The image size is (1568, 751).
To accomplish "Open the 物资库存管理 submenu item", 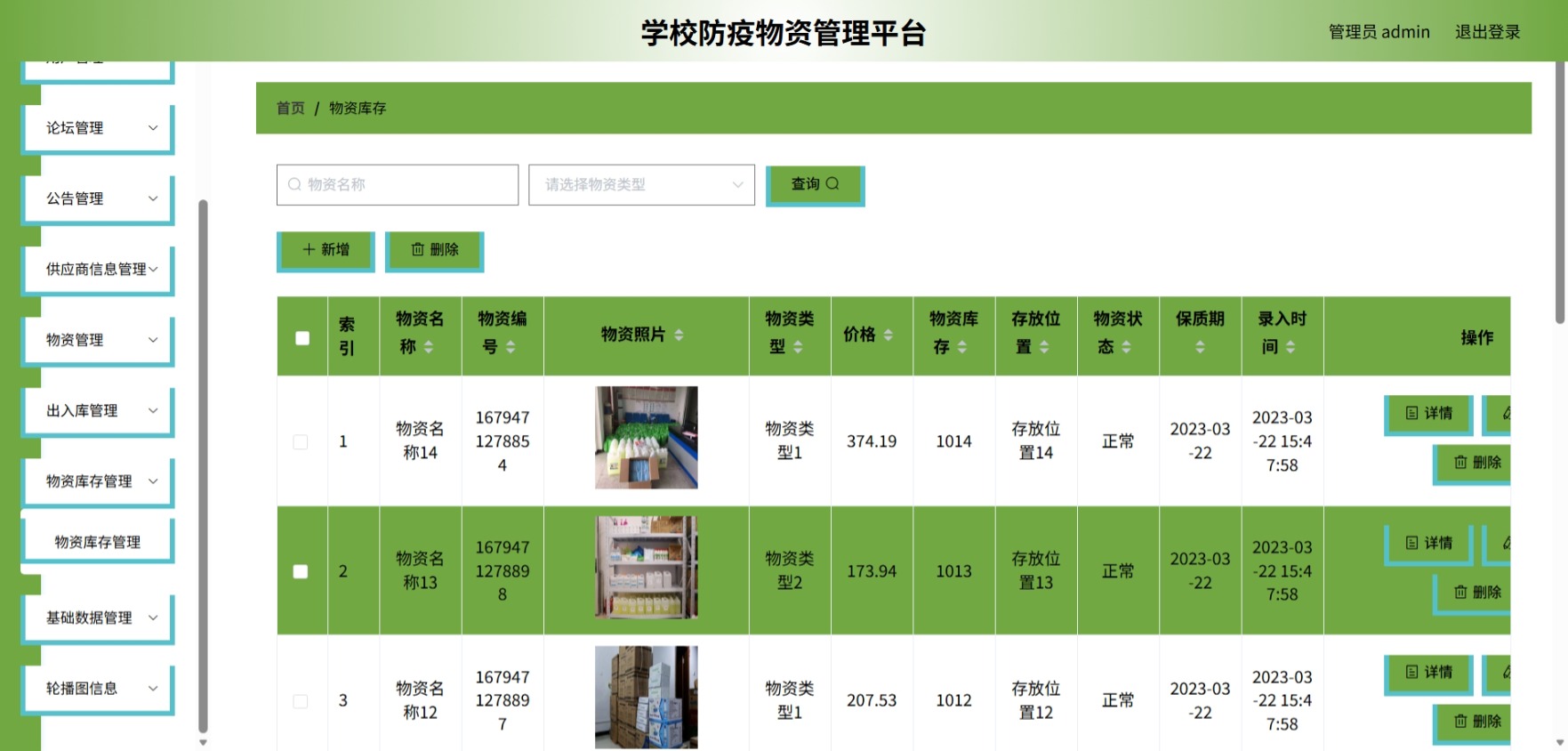I will [98, 542].
